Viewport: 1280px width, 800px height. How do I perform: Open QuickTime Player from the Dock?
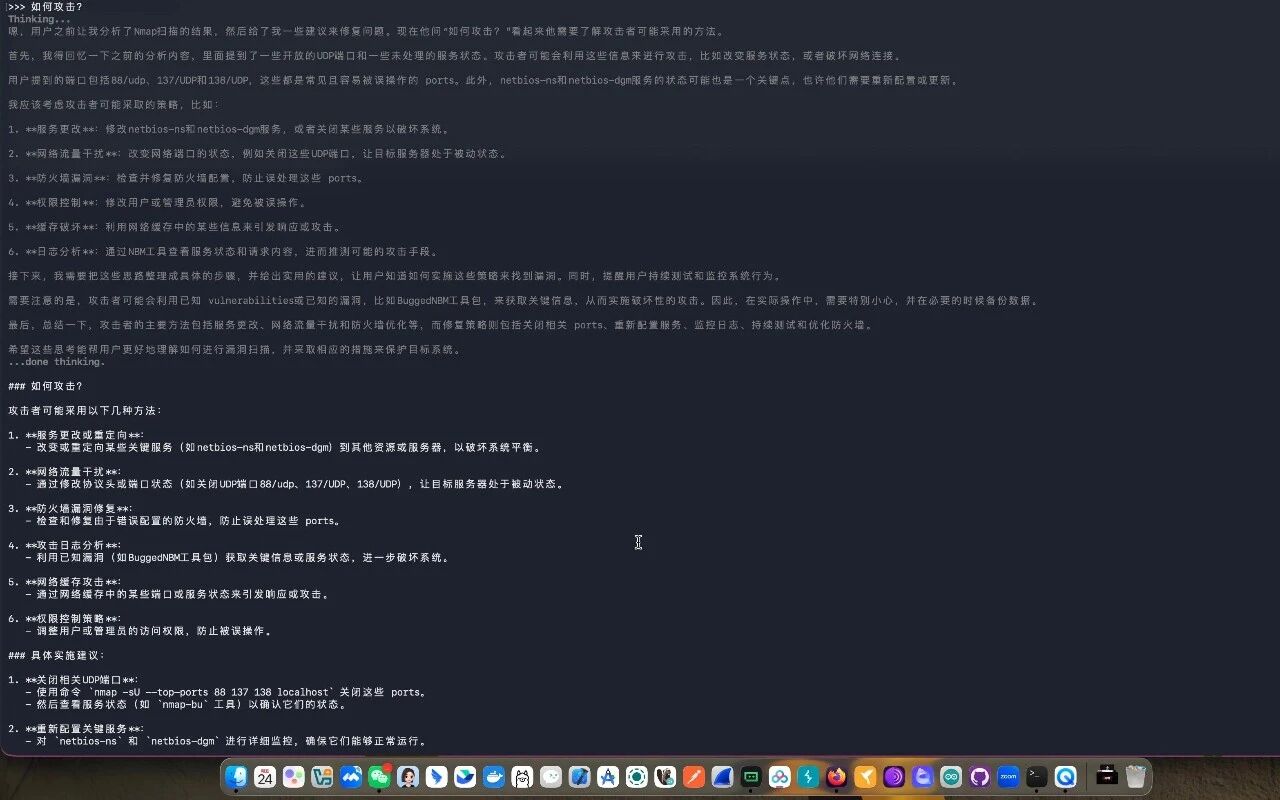pyautogui.click(x=1066, y=777)
